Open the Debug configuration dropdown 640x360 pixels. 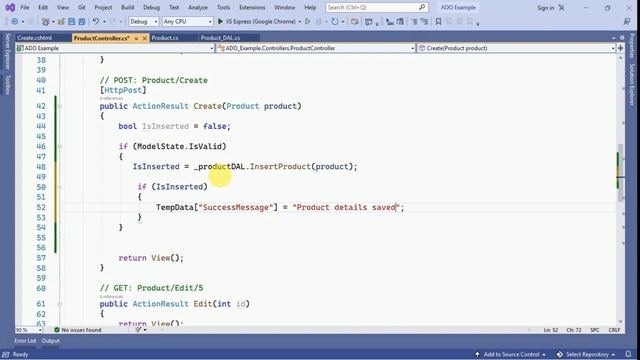point(144,21)
